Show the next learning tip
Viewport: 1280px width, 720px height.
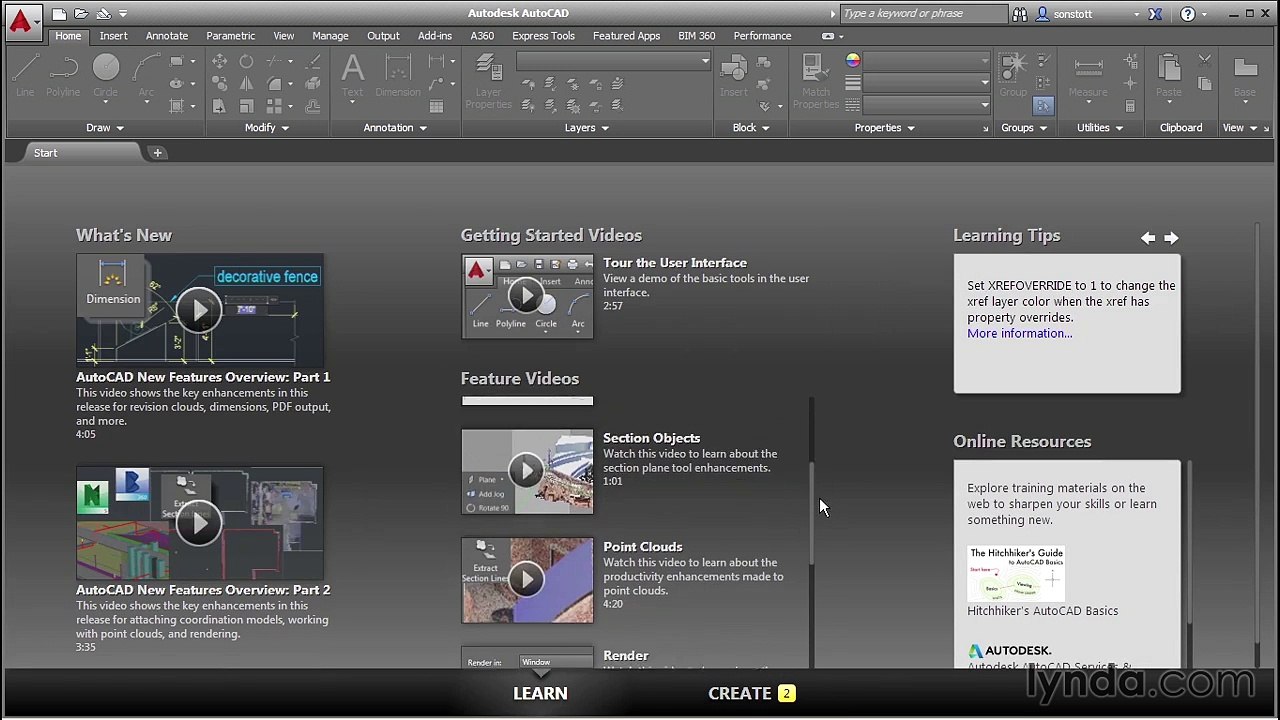[1171, 238]
